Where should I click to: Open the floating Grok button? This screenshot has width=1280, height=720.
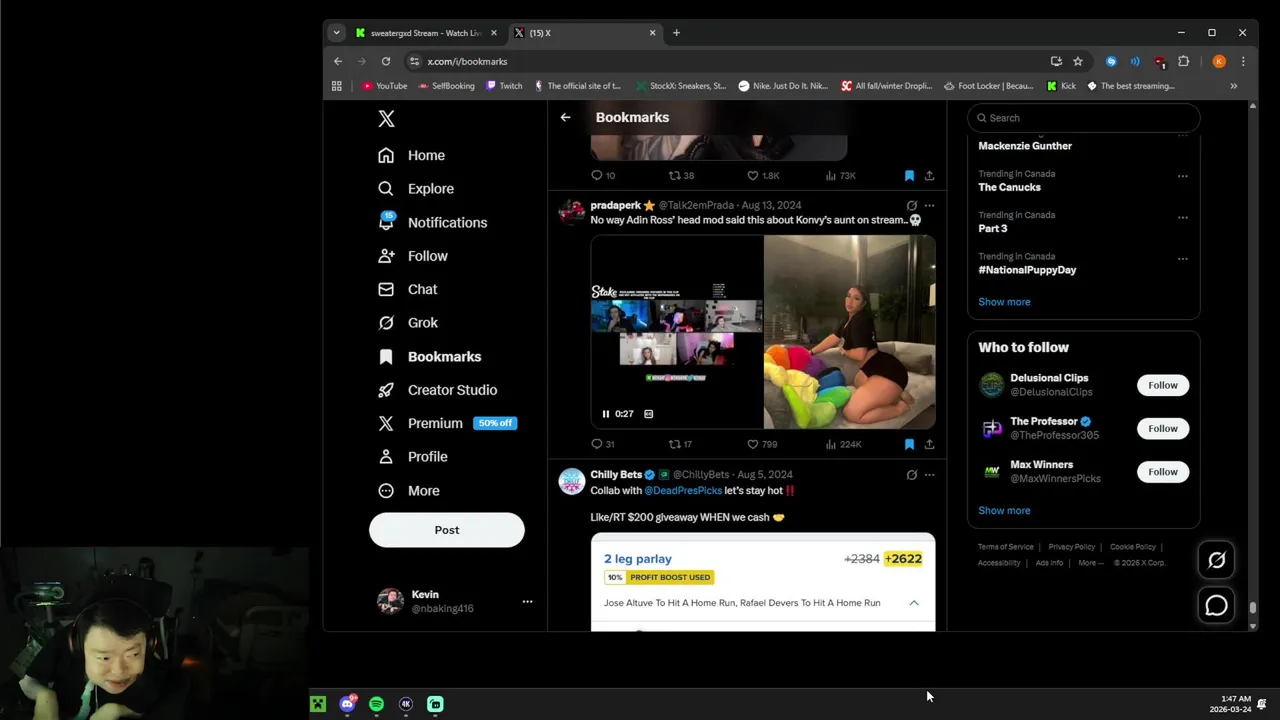[x=1217, y=561]
